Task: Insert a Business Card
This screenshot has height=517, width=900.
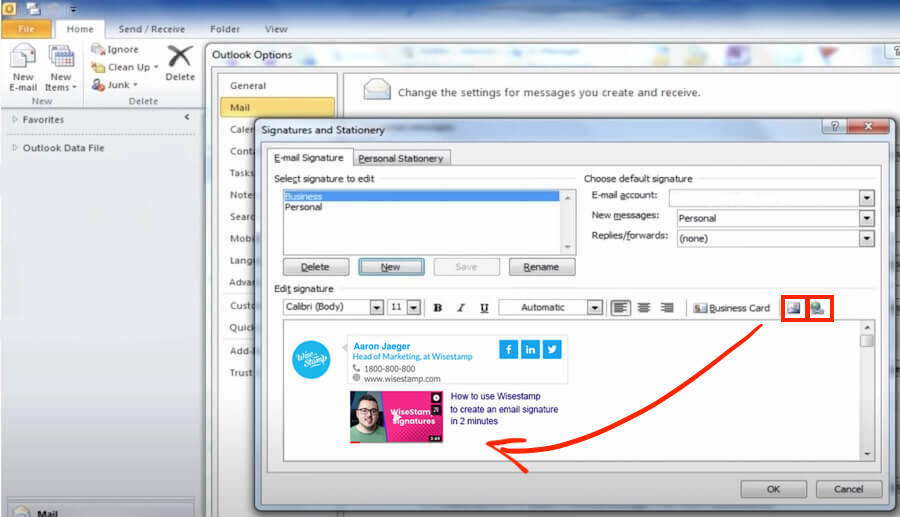Action: click(x=731, y=308)
